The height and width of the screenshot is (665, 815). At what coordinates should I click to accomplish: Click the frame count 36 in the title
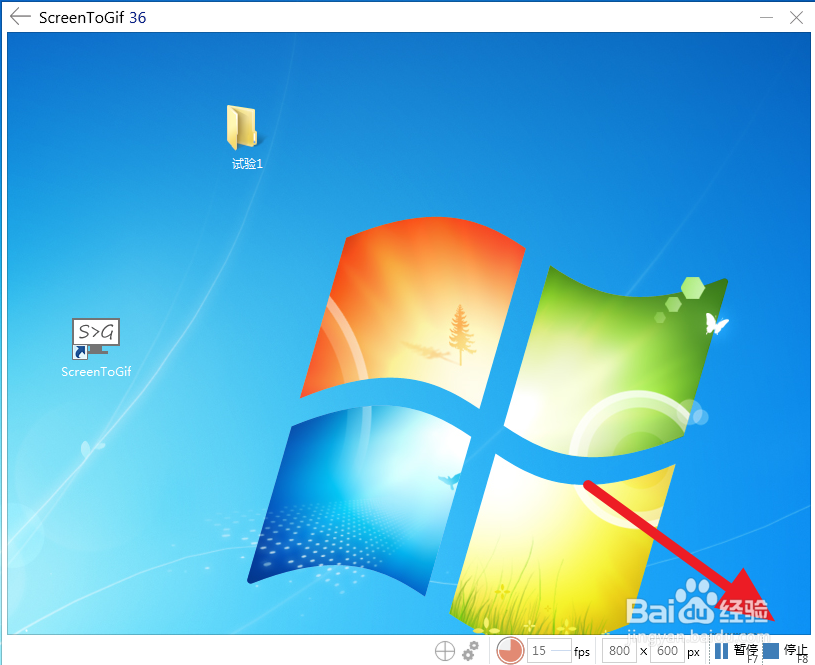pos(138,18)
